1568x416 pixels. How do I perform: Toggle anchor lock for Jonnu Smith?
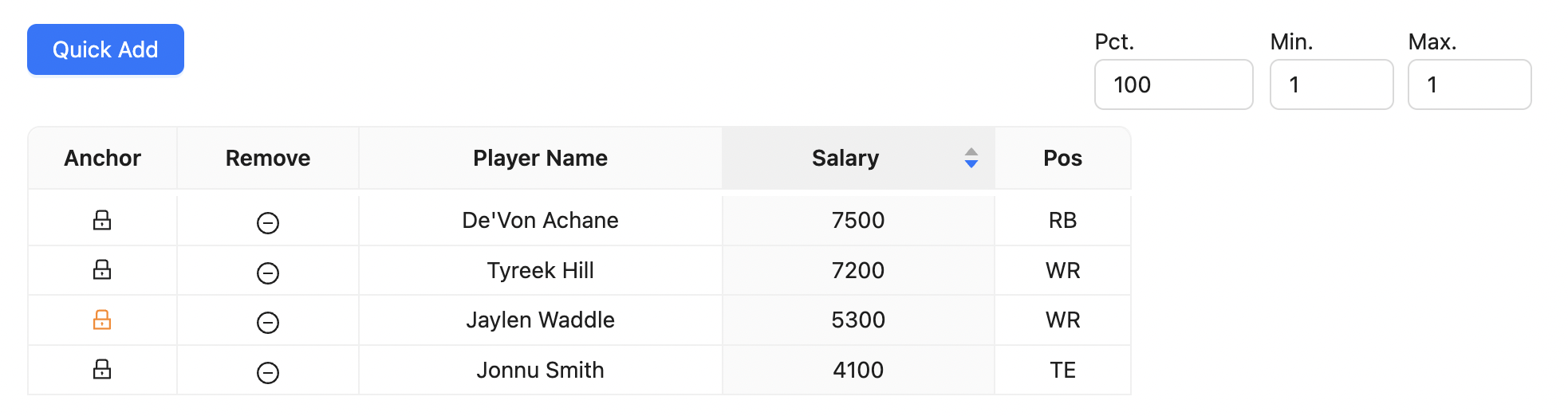click(102, 369)
